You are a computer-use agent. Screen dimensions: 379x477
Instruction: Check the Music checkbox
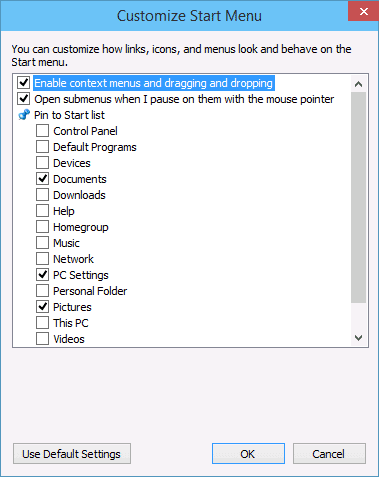coord(42,243)
